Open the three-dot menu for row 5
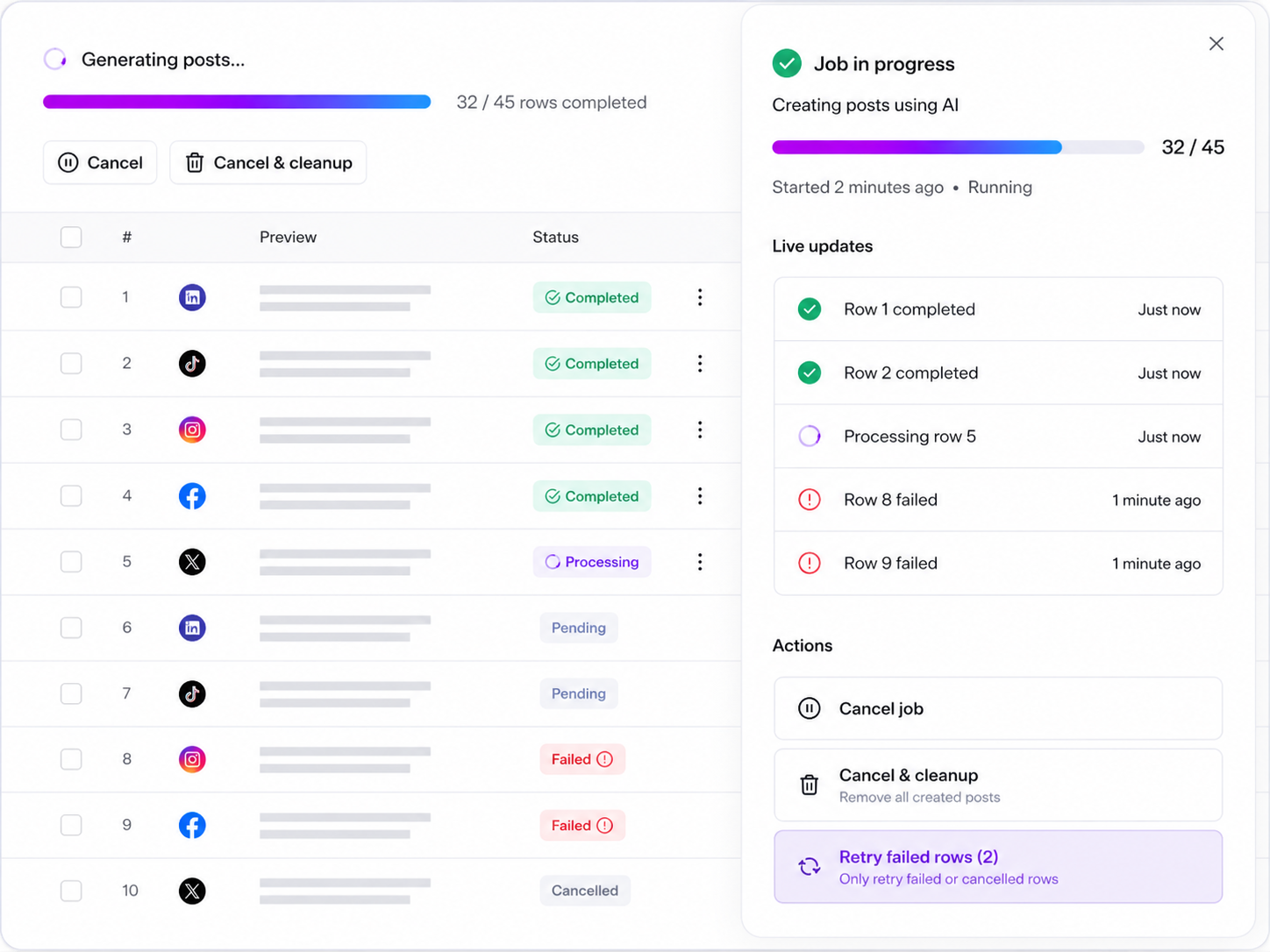The width and height of the screenshot is (1270, 952). pos(700,562)
